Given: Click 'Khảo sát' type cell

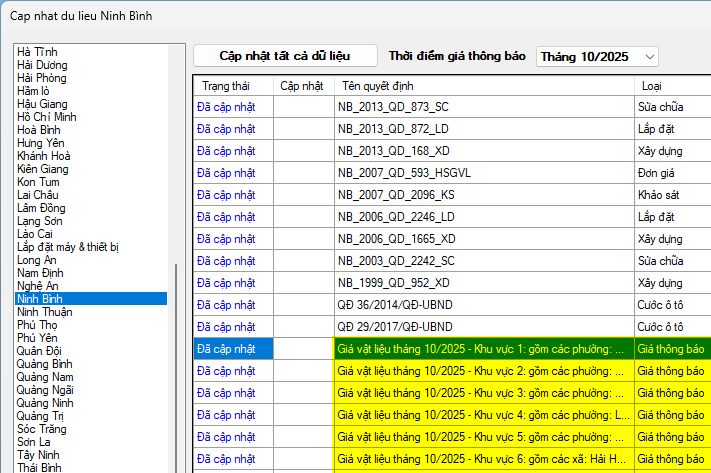Looking at the screenshot, I should click(x=659, y=194).
